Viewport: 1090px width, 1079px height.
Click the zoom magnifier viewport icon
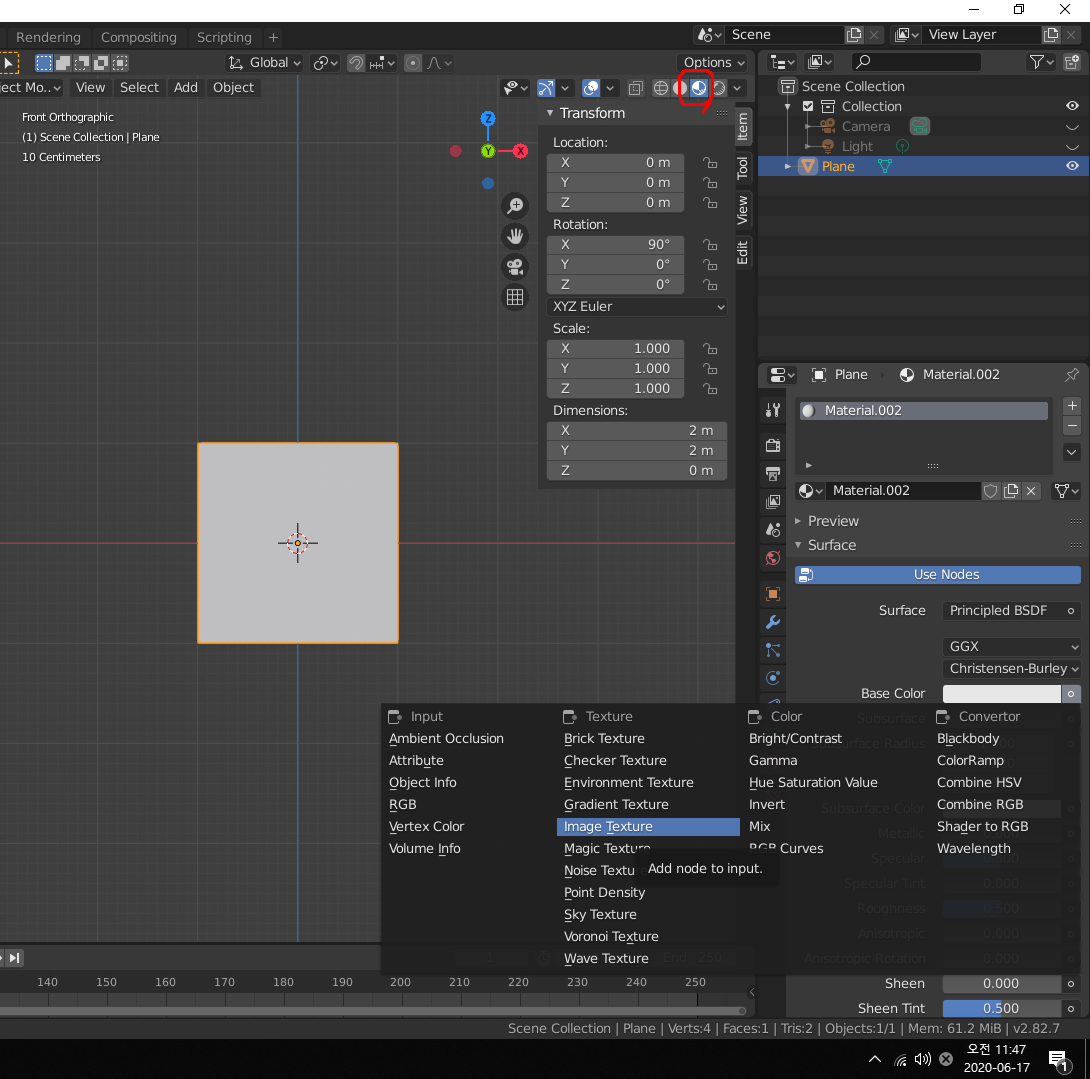[x=515, y=206]
